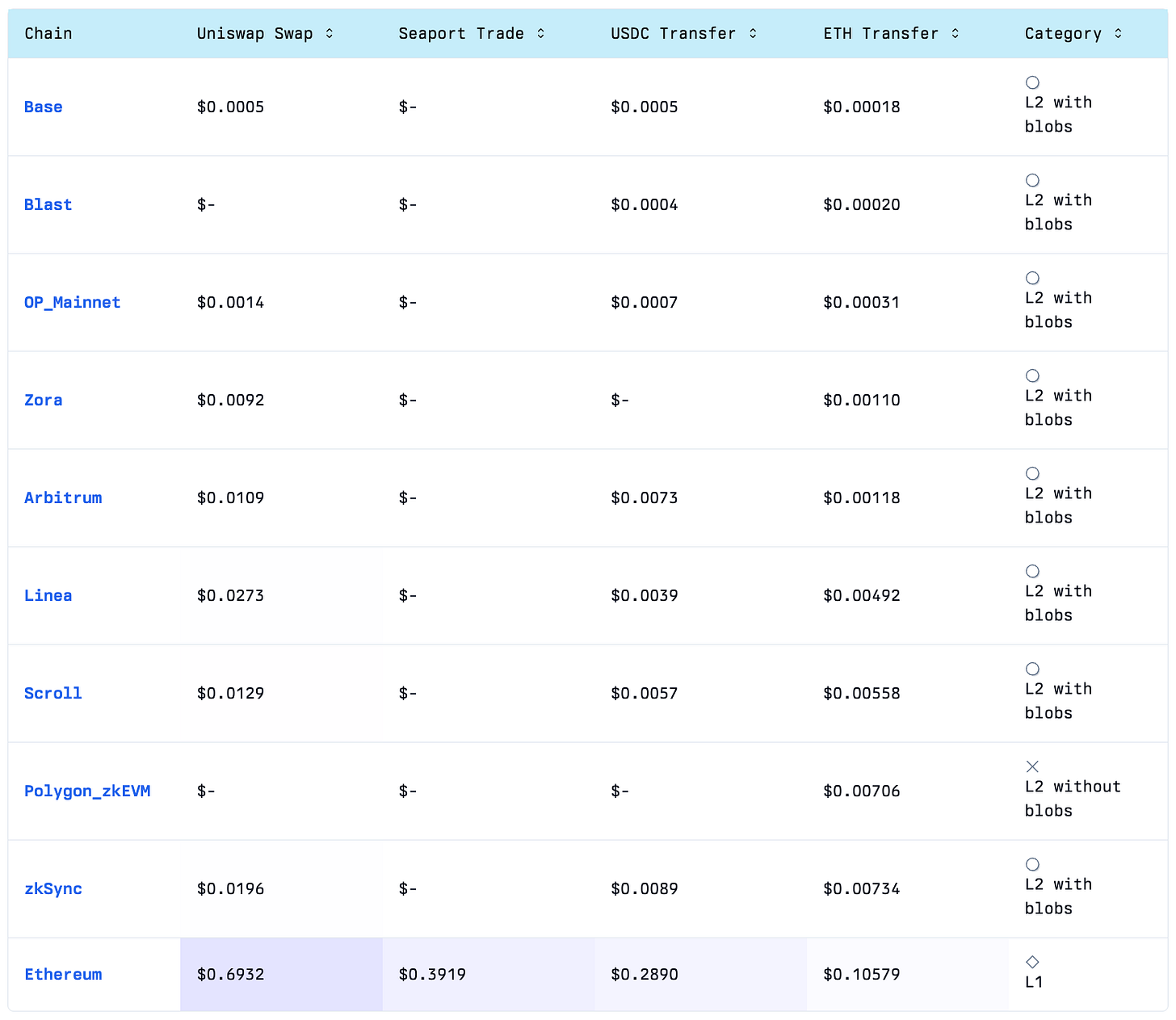Select Base's $0.00018 ETH Transfer value
This screenshot has width=1176, height=1020.
point(862,107)
